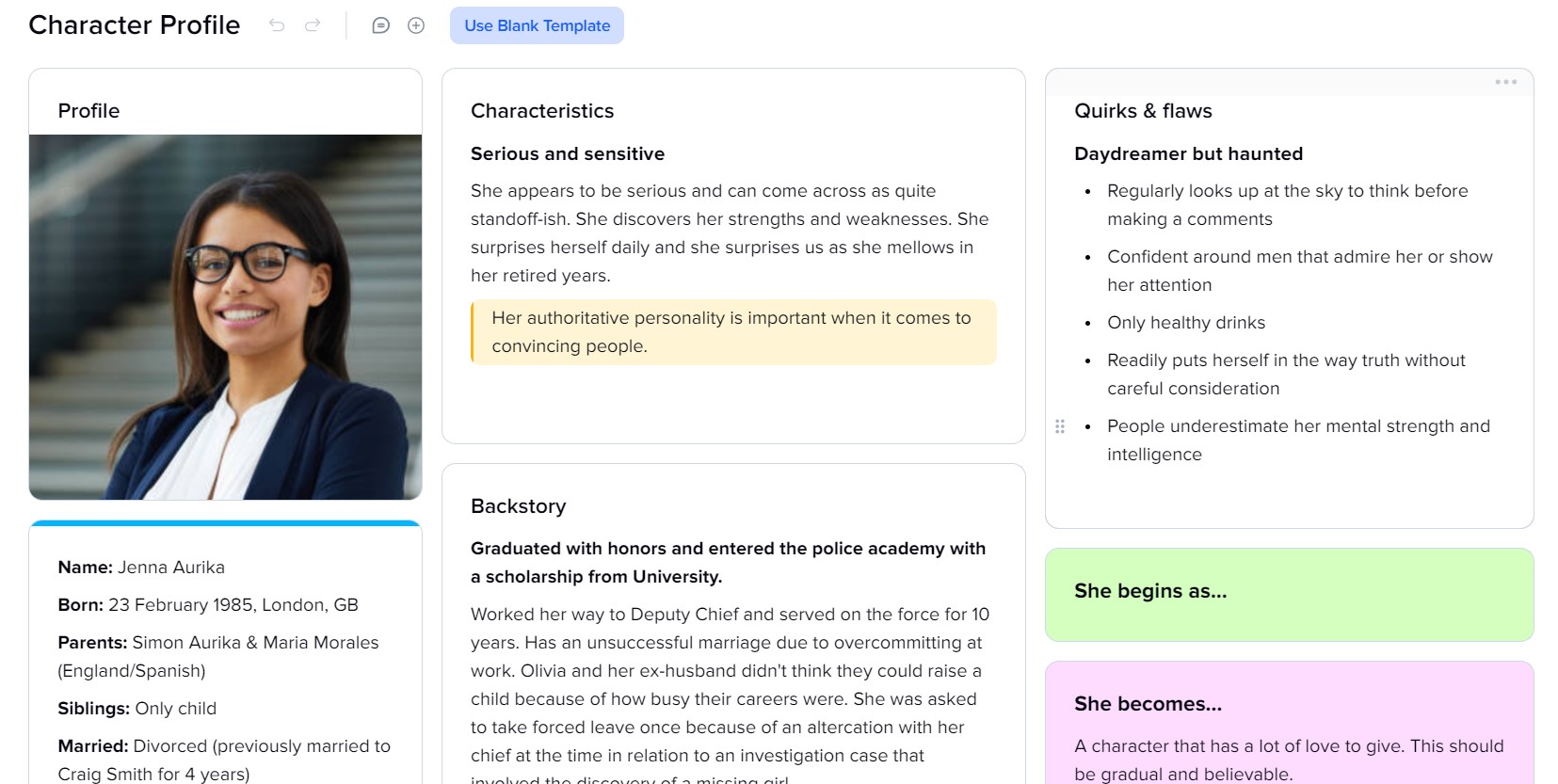The height and width of the screenshot is (784, 1558).
Task: Click the Character Profile title
Action: (134, 25)
